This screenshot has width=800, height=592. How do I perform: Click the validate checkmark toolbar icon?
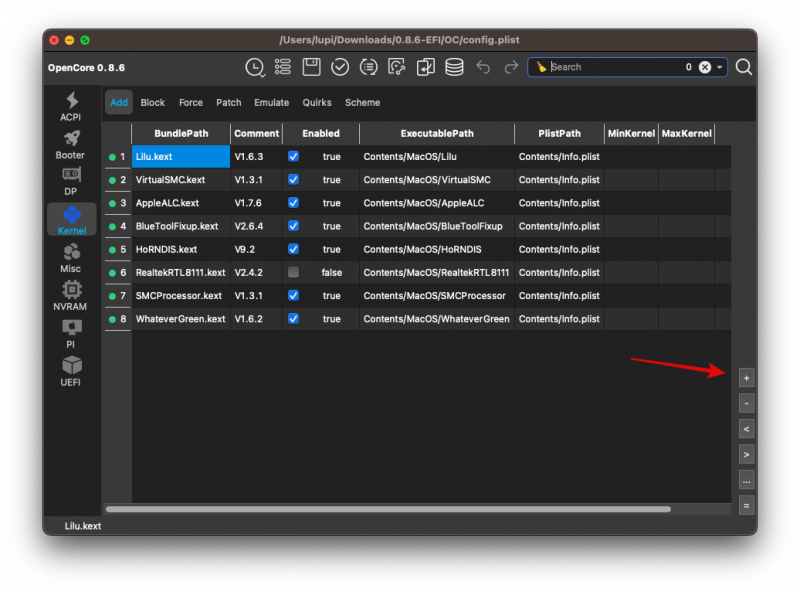click(x=340, y=67)
